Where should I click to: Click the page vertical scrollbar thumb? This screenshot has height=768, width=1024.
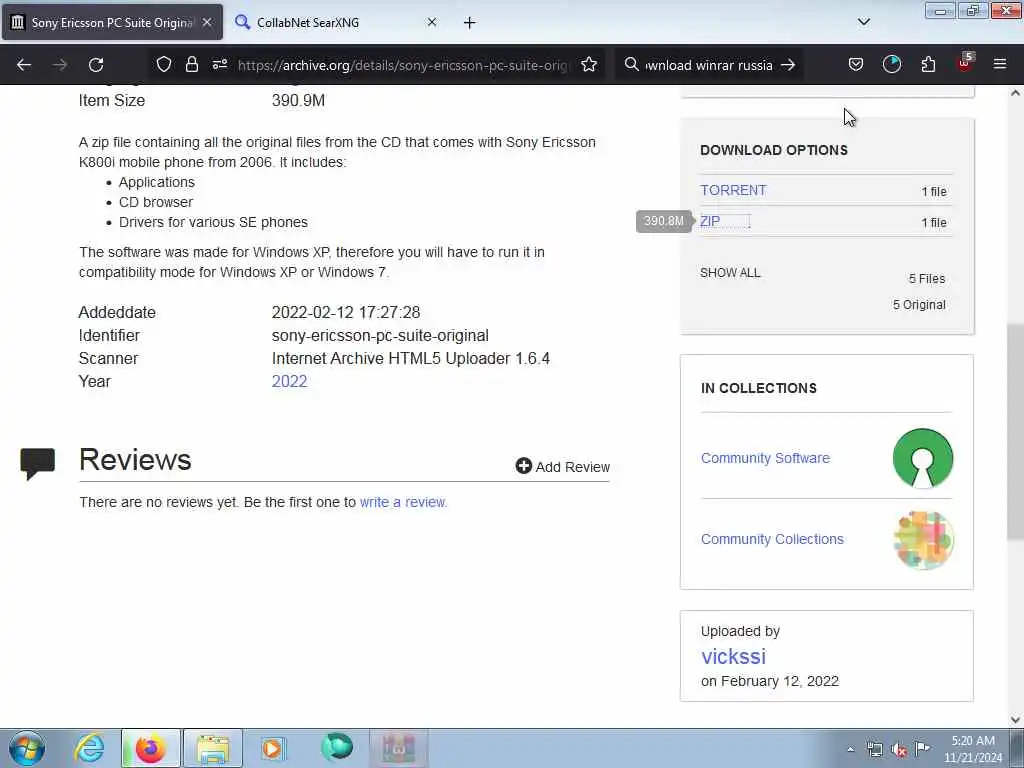pyautogui.click(x=1015, y=431)
